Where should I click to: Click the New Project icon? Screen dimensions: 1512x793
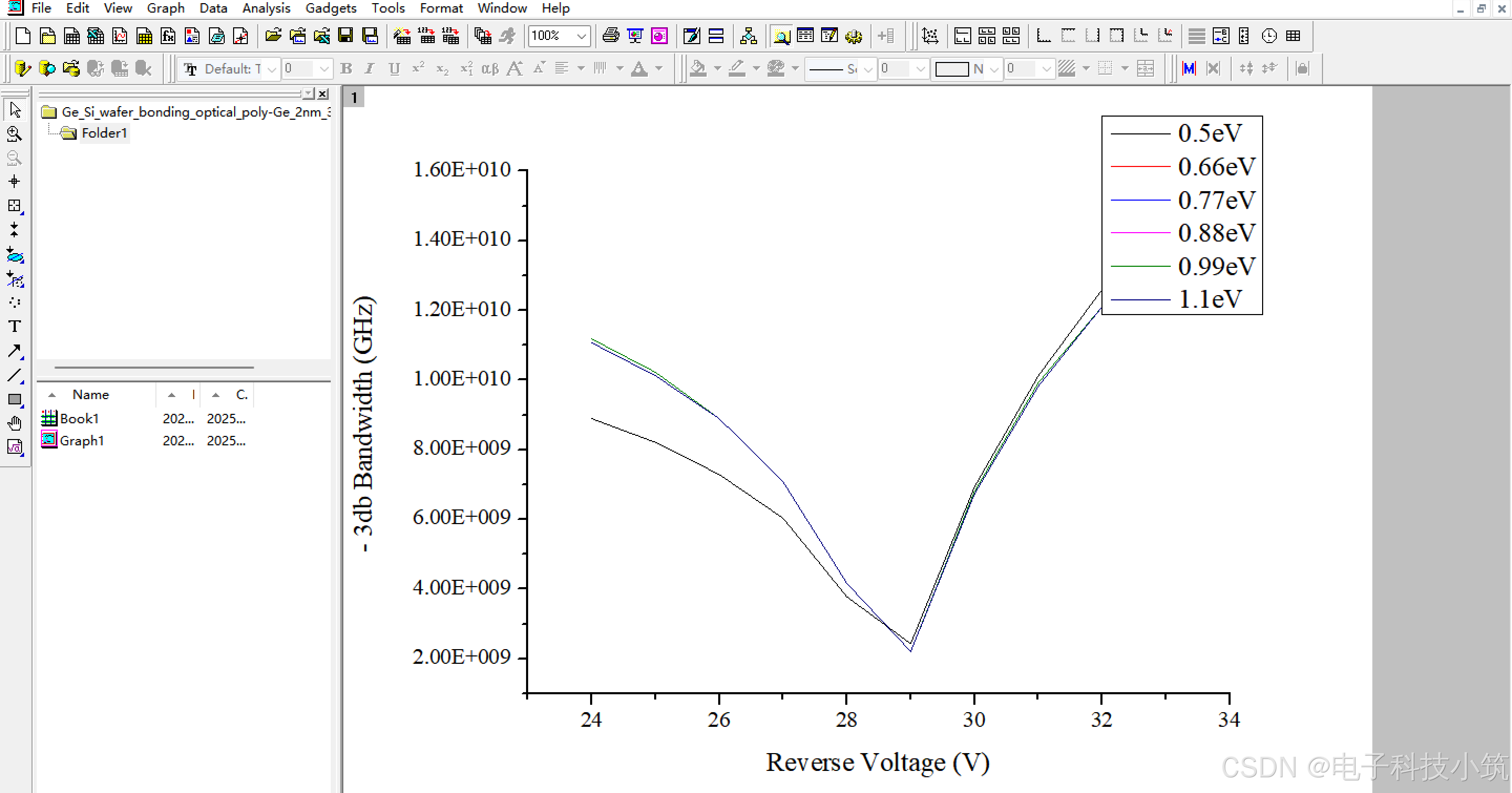pyautogui.click(x=23, y=36)
